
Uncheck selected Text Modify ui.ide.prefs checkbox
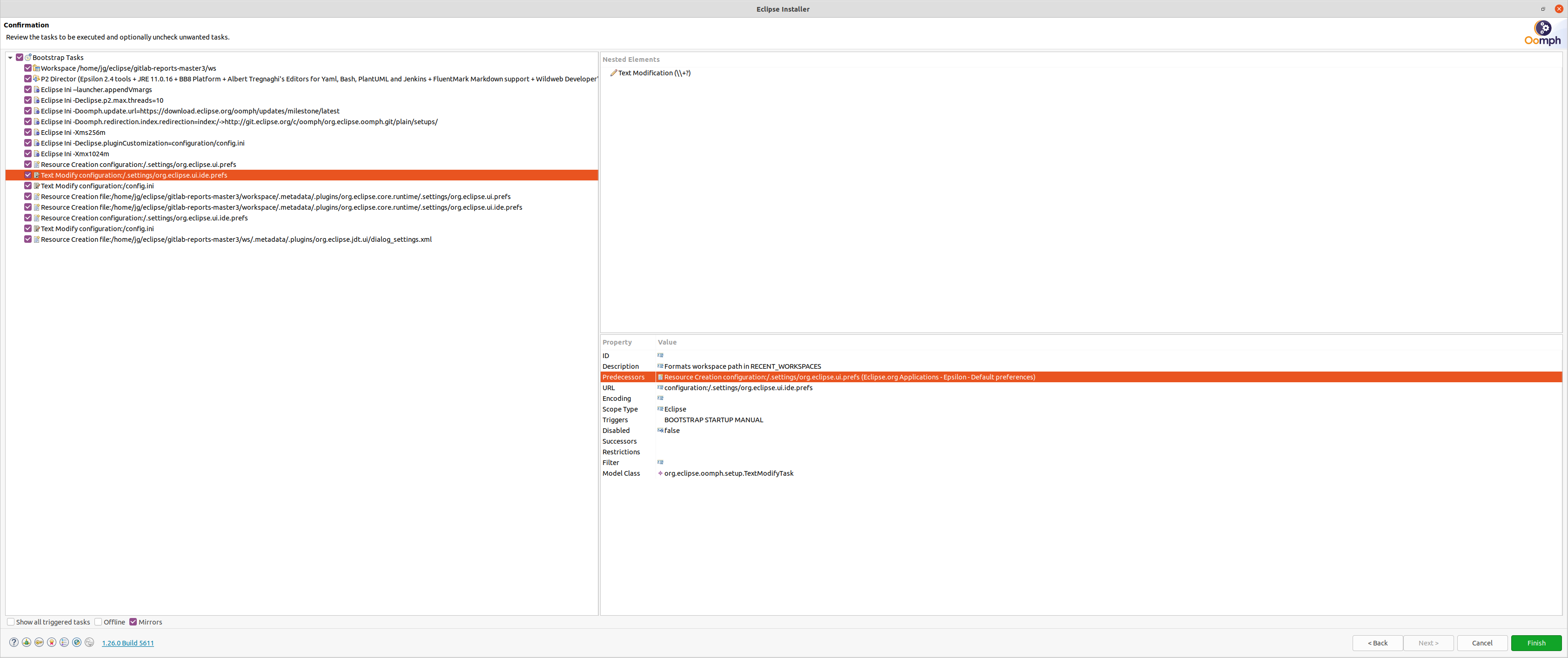coord(28,175)
